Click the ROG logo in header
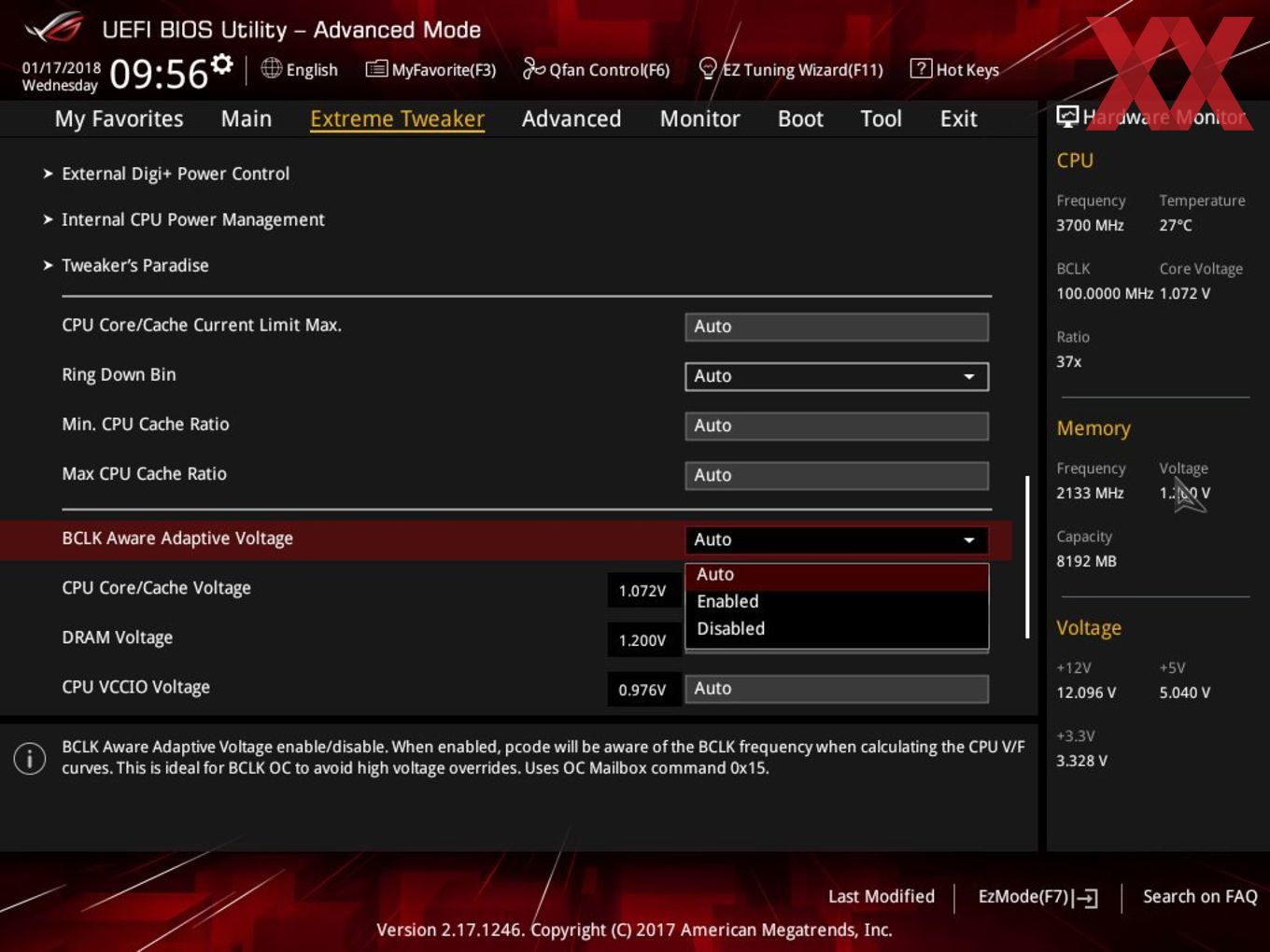1270x952 pixels. click(54, 28)
